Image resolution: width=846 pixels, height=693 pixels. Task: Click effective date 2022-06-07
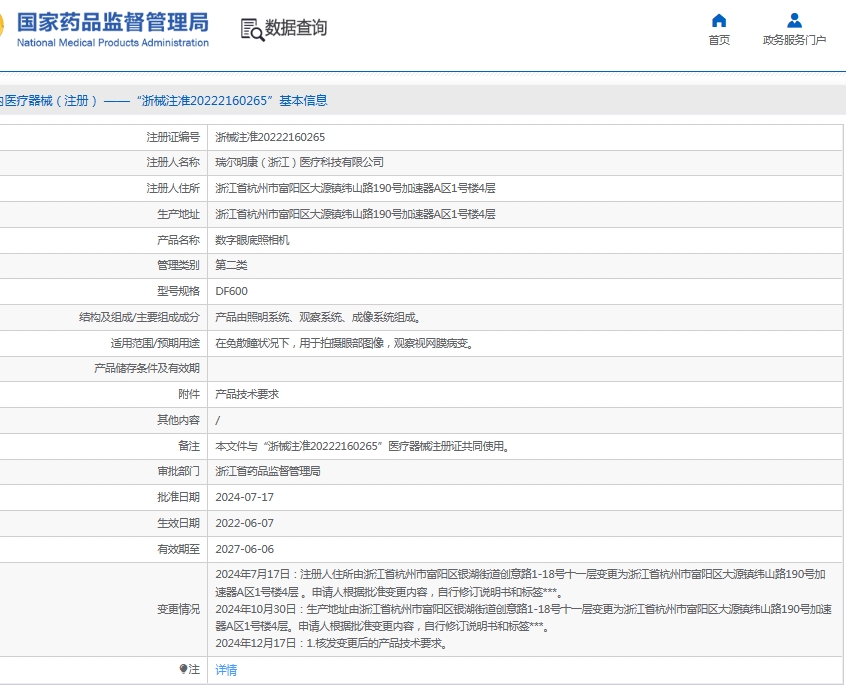[x=244, y=523]
